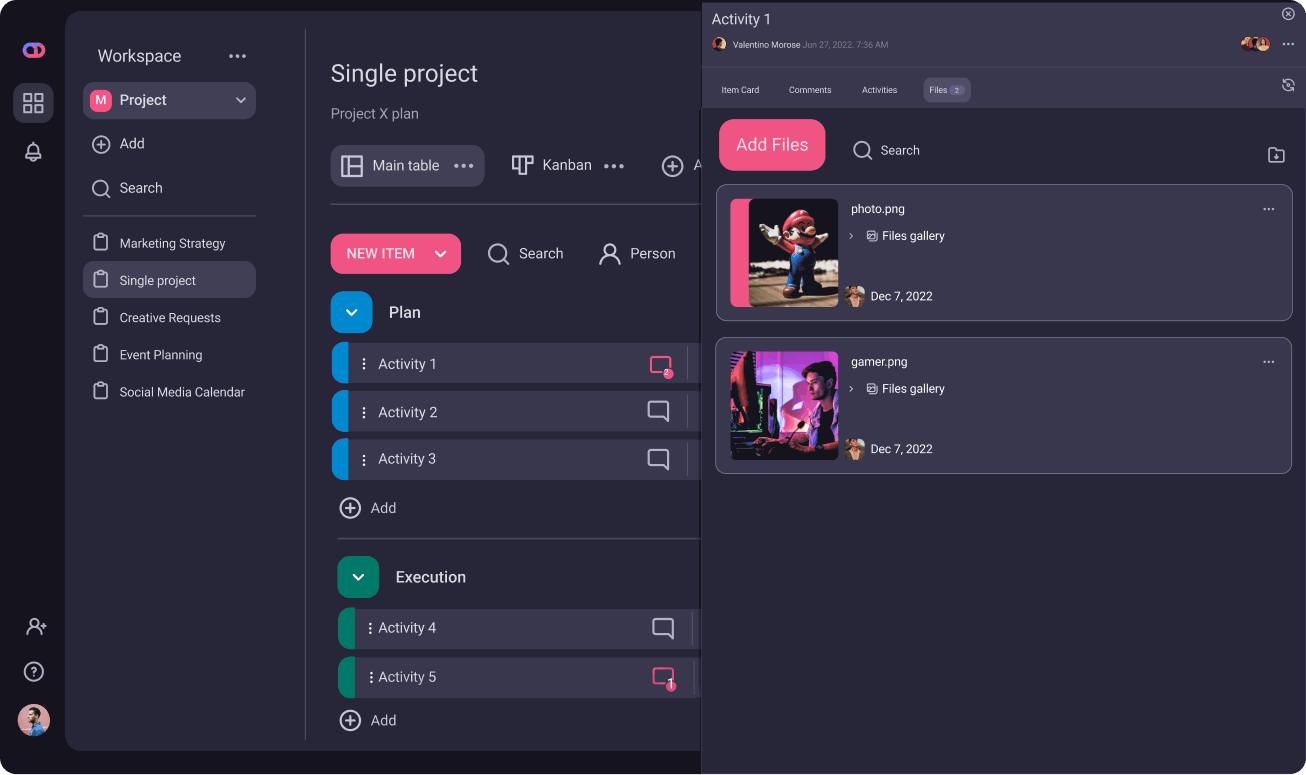Open the NEW ITEM dropdown arrow
The width and height of the screenshot is (1306, 775).
[441, 253]
